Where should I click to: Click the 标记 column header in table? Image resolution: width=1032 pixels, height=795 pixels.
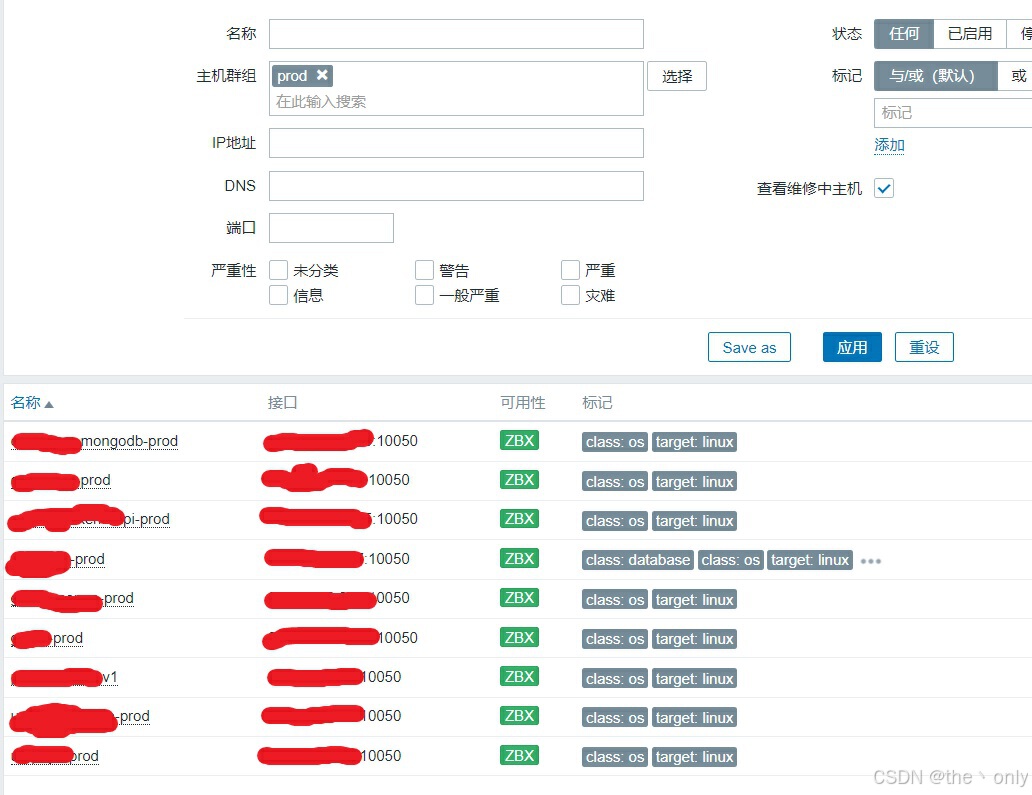tap(597, 403)
